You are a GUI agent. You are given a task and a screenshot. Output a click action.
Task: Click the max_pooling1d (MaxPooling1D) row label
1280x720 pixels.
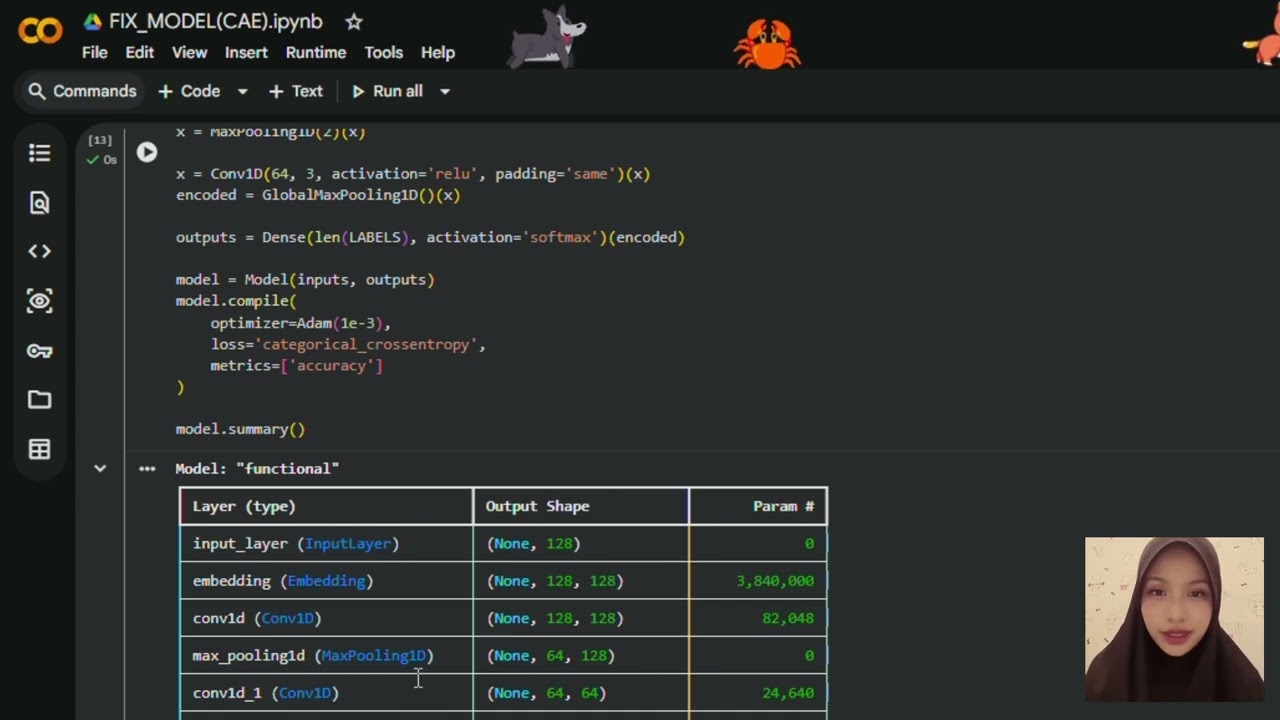(x=313, y=655)
